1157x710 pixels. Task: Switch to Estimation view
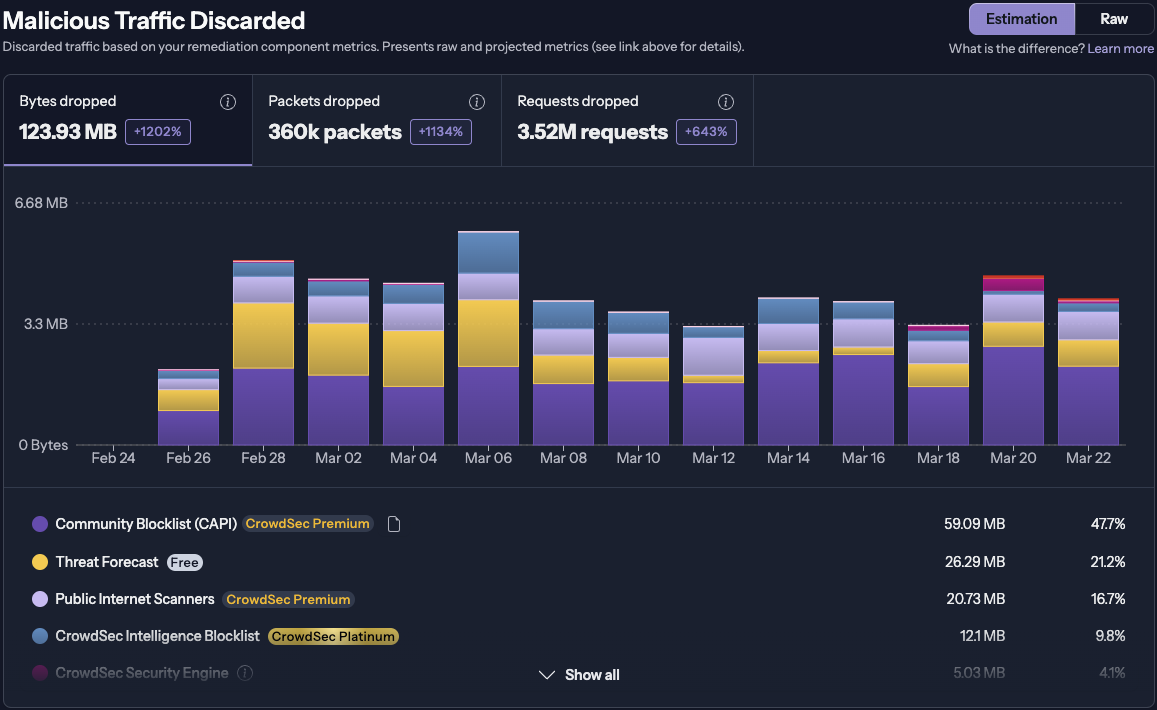pos(1021,19)
